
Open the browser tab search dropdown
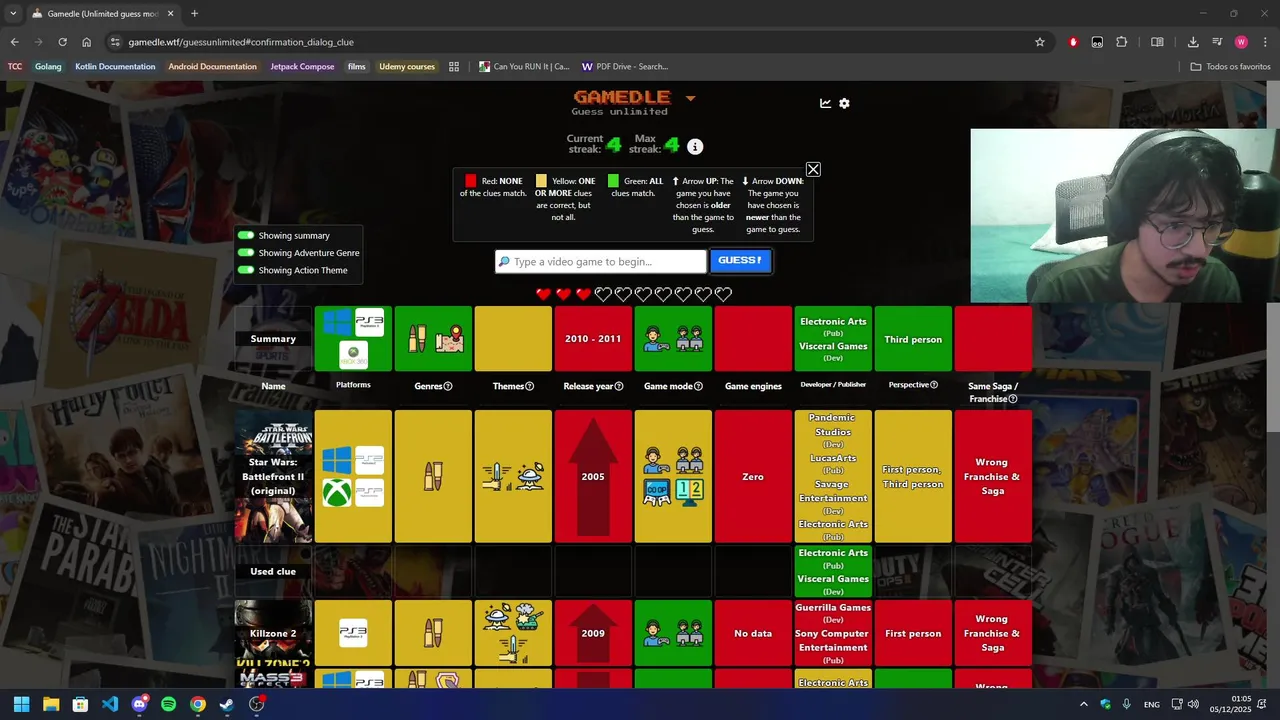[x=13, y=14]
